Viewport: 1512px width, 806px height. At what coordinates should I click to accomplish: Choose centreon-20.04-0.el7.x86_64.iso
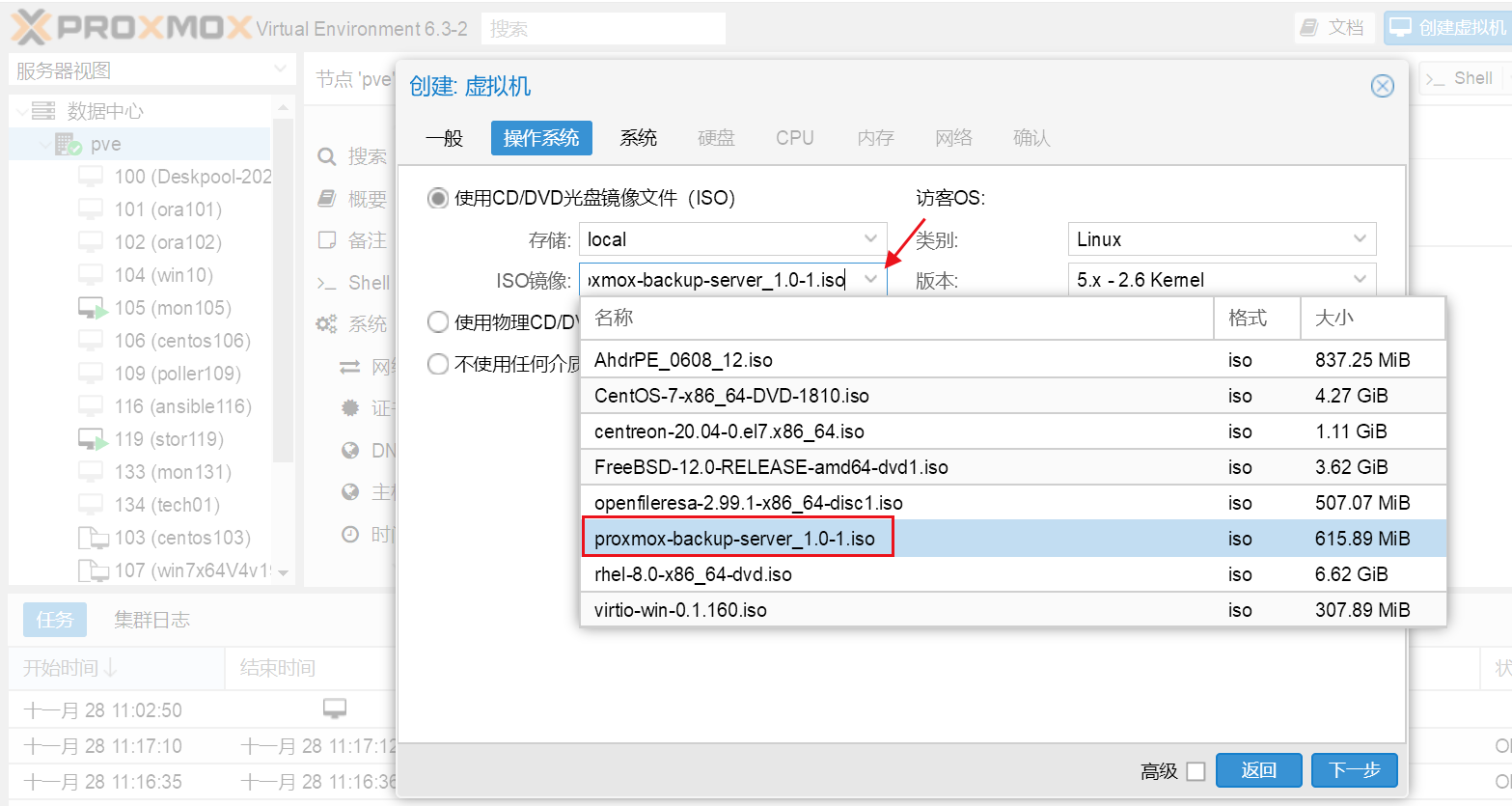click(1013, 431)
